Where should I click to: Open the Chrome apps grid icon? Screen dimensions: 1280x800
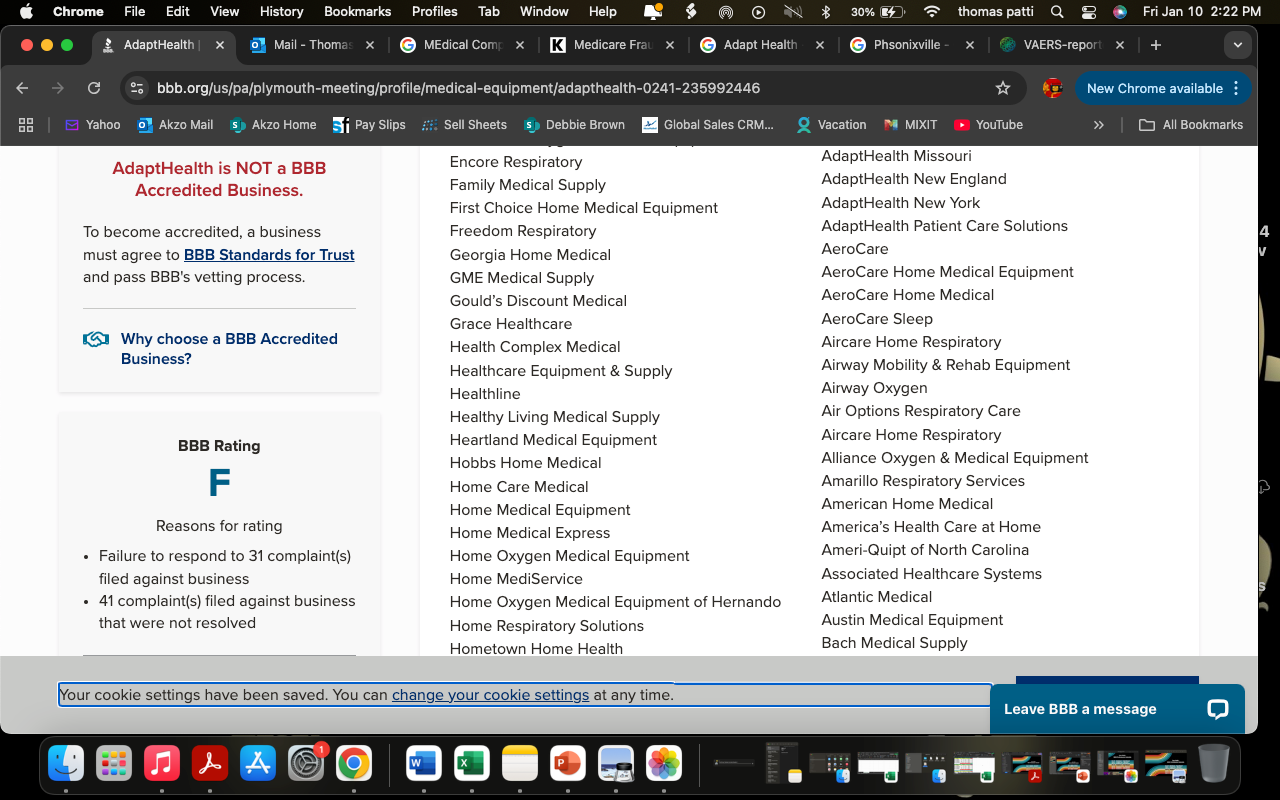click(x=26, y=125)
